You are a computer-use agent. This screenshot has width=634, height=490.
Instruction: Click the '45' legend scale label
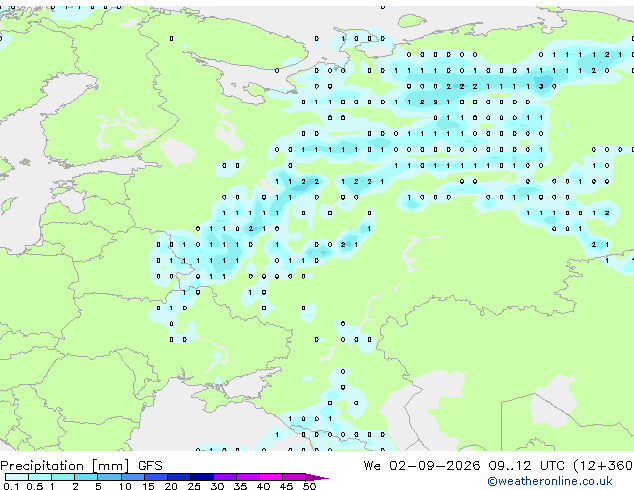pos(286,486)
